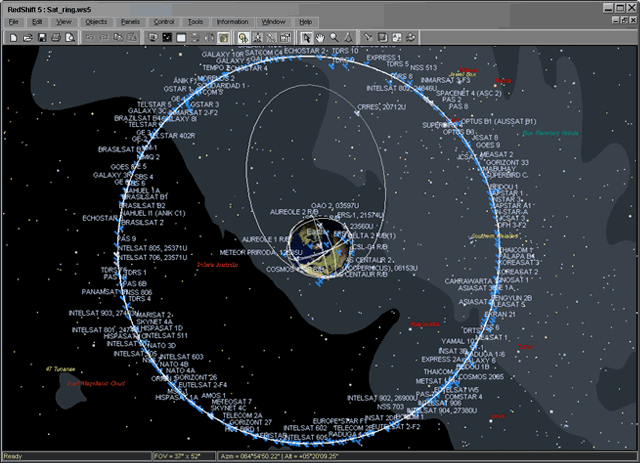Open the Help menu
This screenshot has height=463, width=640.
[305, 21]
